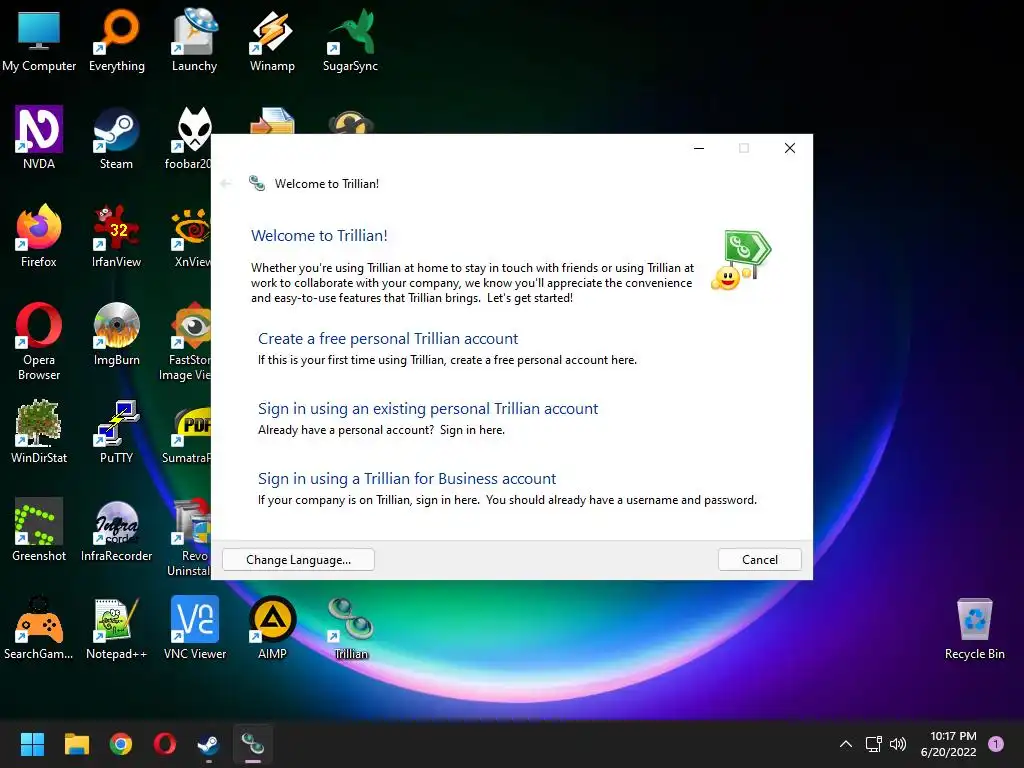Select the Firefox desktop shortcut
Image resolution: width=1024 pixels, height=768 pixels.
point(39,236)
